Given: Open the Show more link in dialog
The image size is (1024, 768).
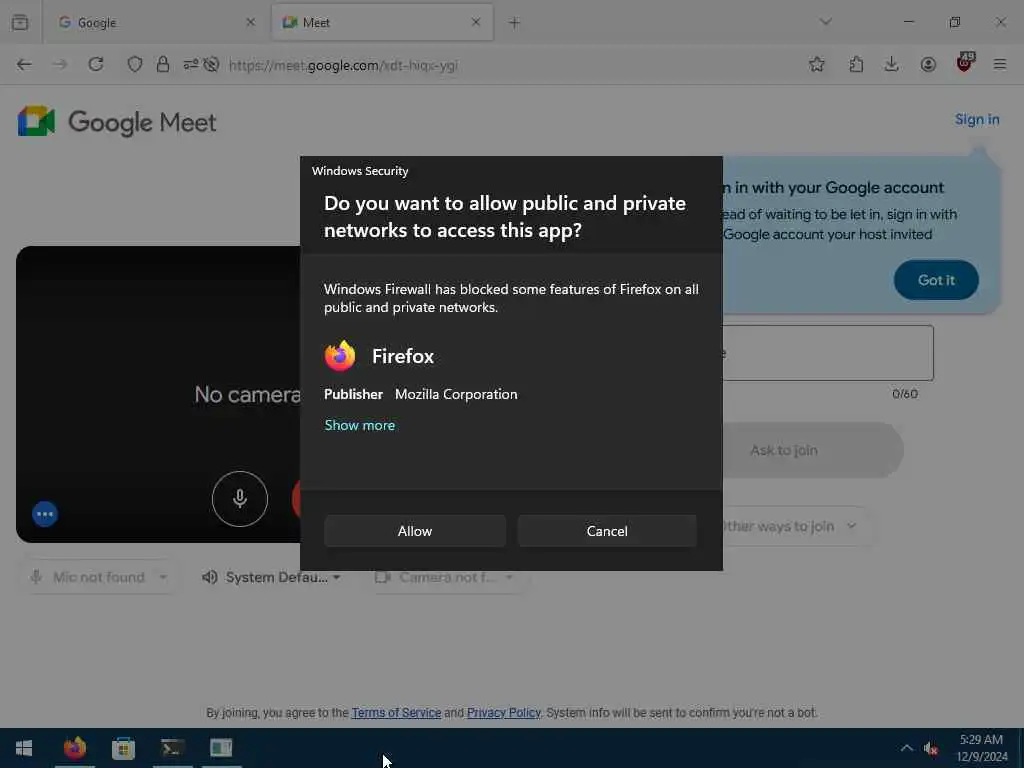Looking at the screenshot, I should click(x=360, y=425).
